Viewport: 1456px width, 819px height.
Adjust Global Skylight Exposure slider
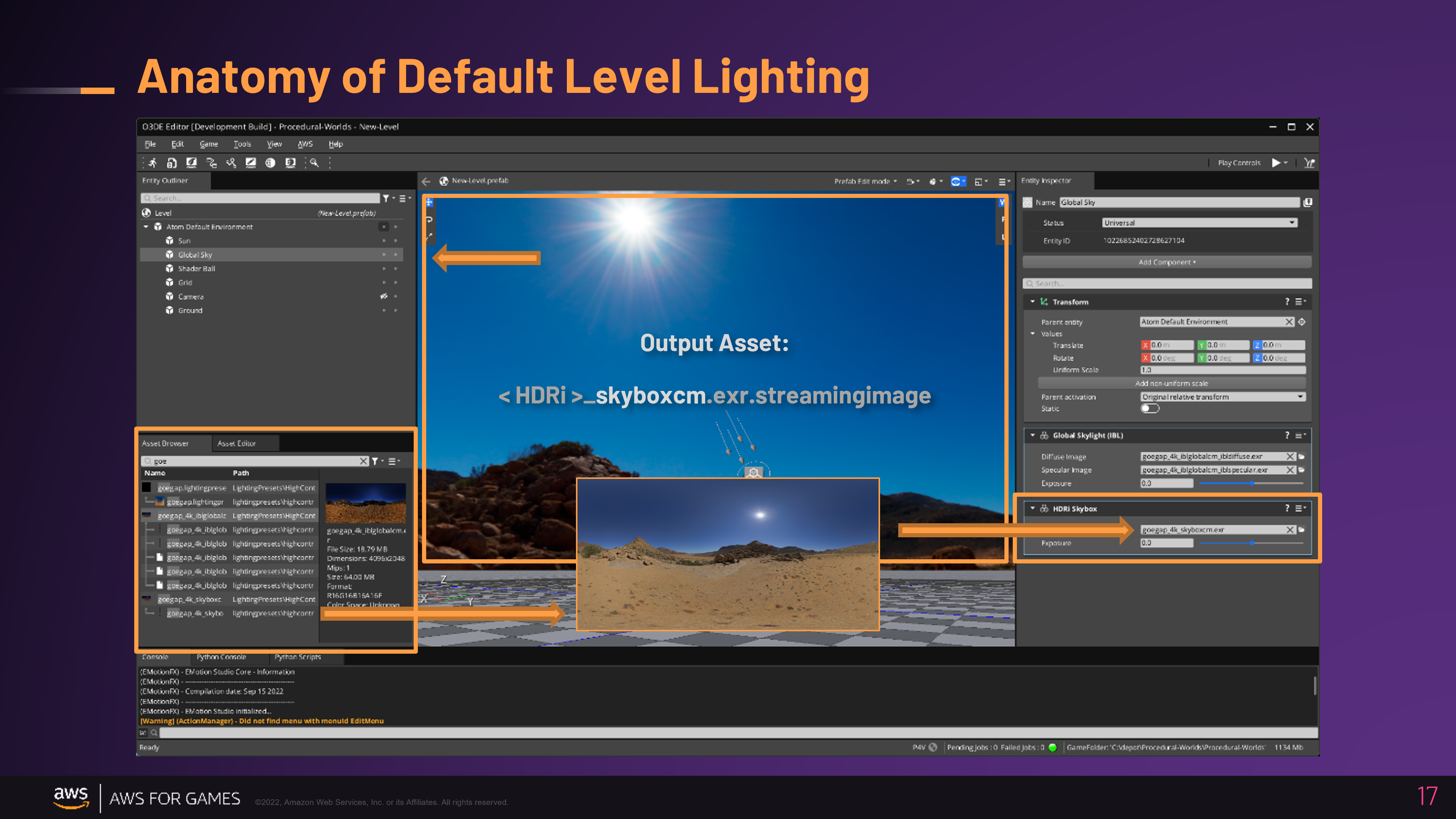click(1251, 483)
